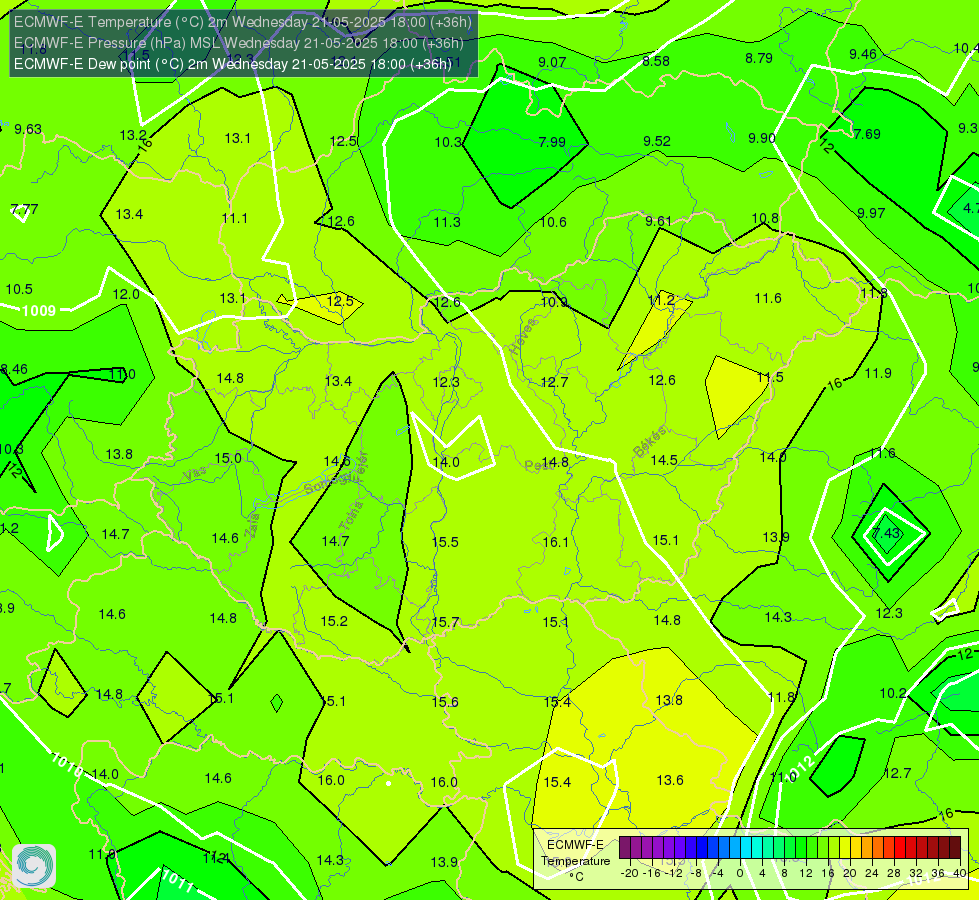Click the 11.9 temperature value
The width and height of the screenshot is (979, 900).
tap(878, 373)
